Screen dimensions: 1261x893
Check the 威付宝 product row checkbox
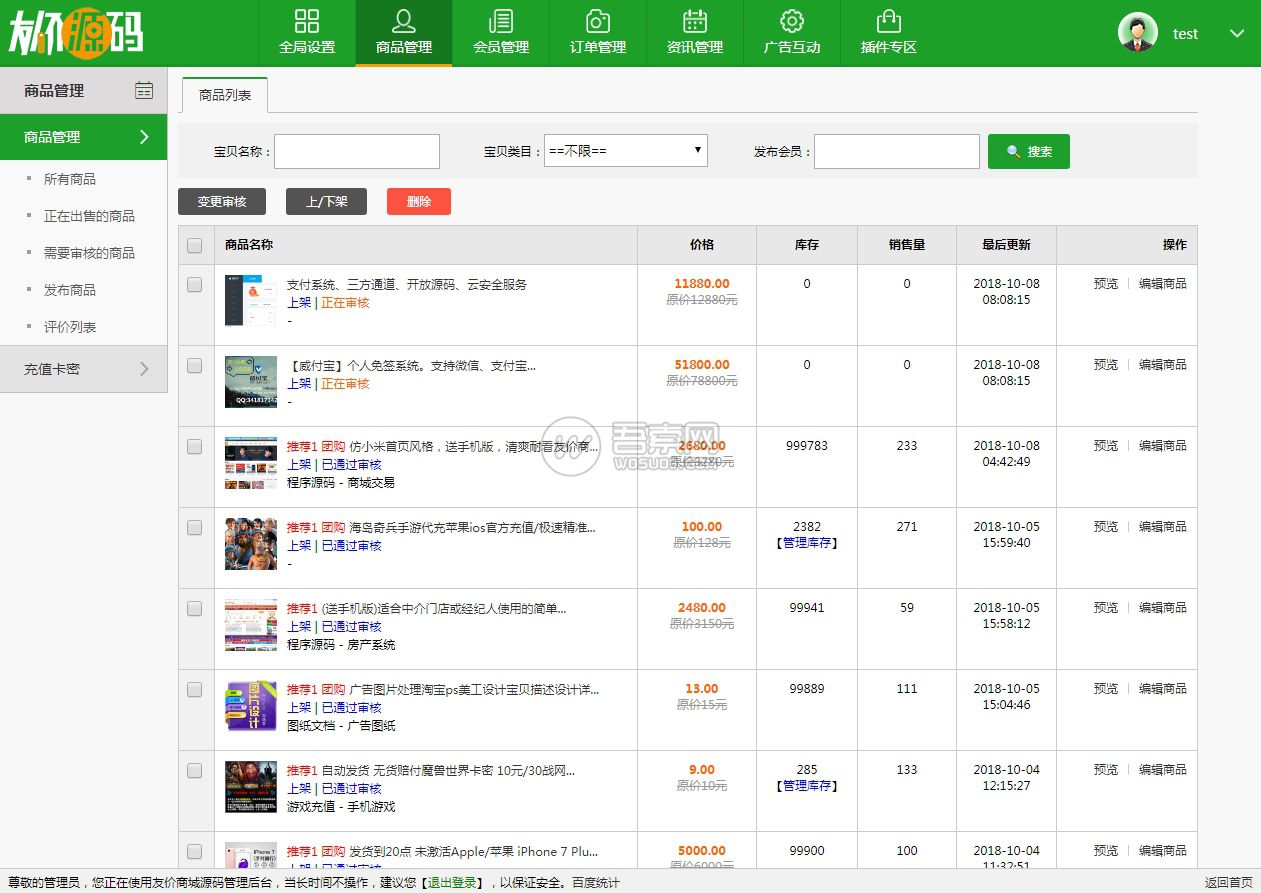click(194, 364)
